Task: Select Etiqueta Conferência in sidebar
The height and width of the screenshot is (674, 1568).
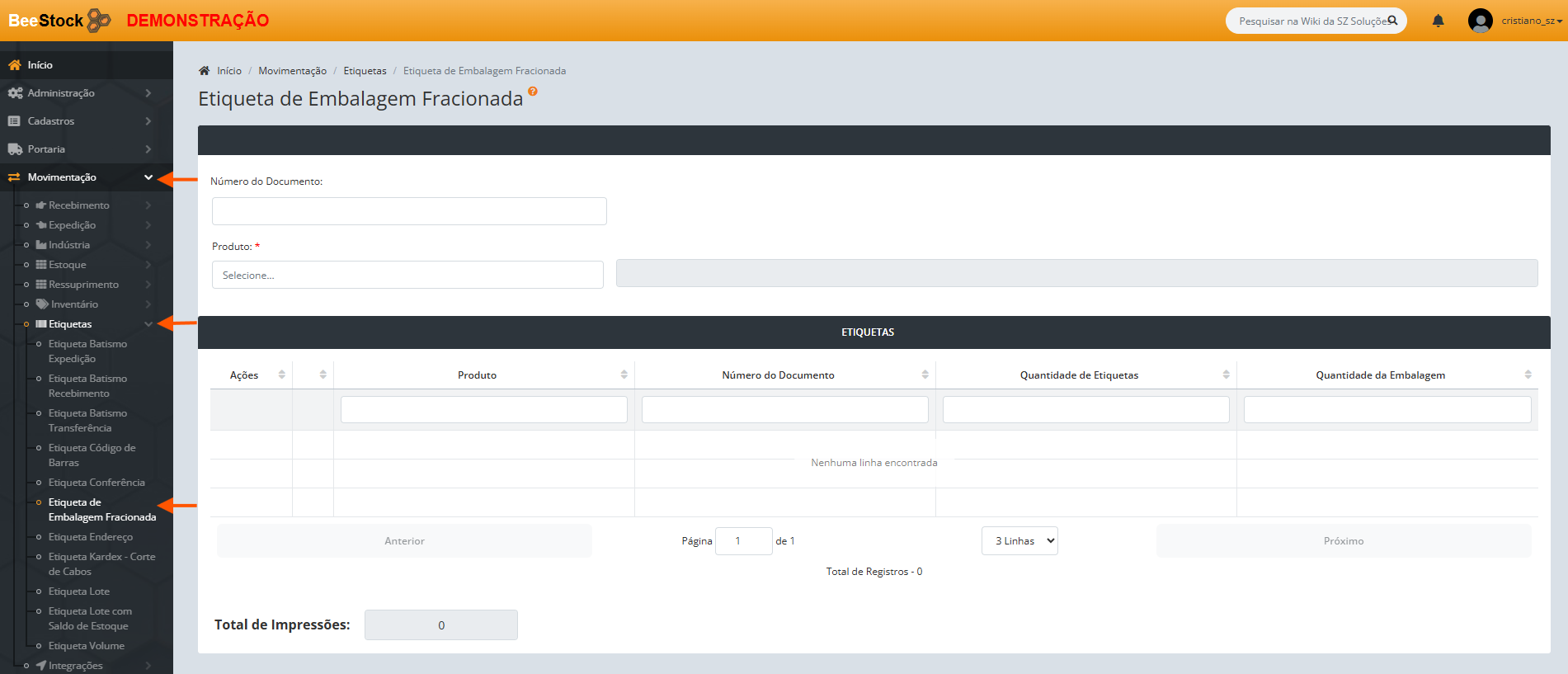Action: [97, 483]
